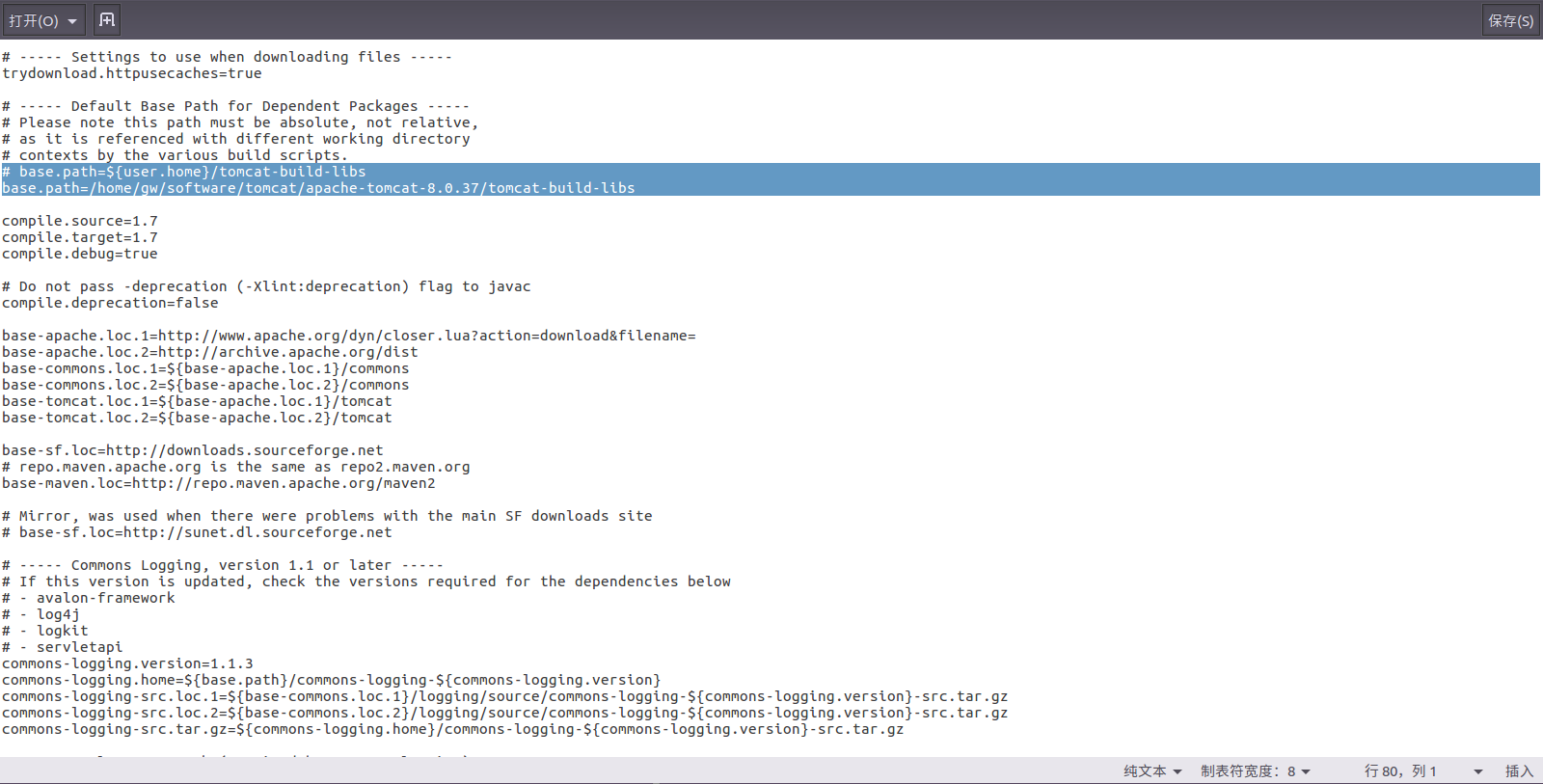Click line compile.deprecation=false

110,303
